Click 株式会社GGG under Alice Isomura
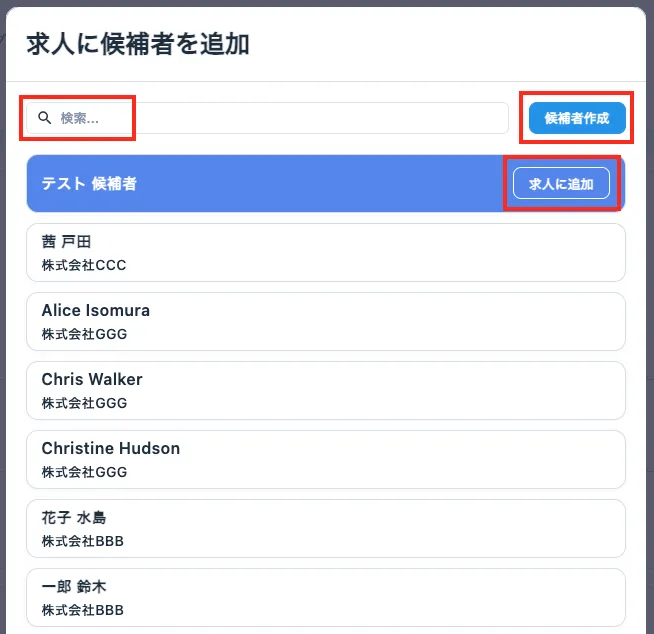Screen dimensions: 654x634 click(x=84, y=334)
